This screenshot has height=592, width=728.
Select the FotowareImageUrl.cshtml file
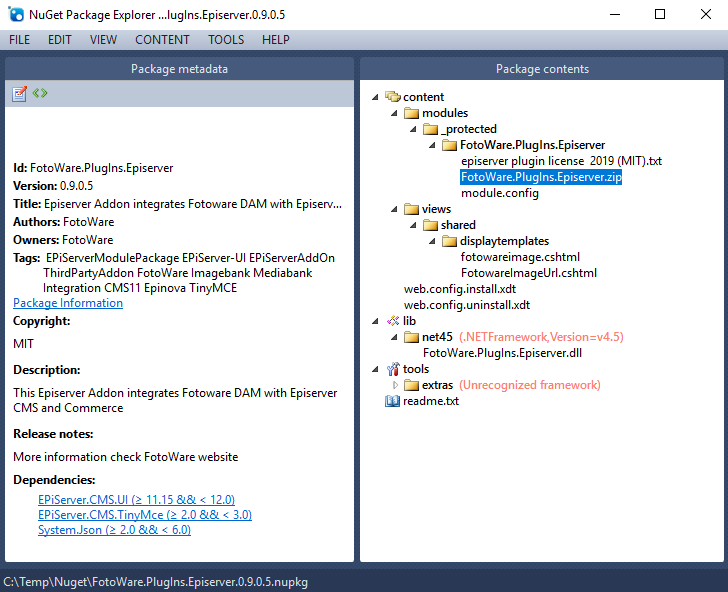(529, 273)
